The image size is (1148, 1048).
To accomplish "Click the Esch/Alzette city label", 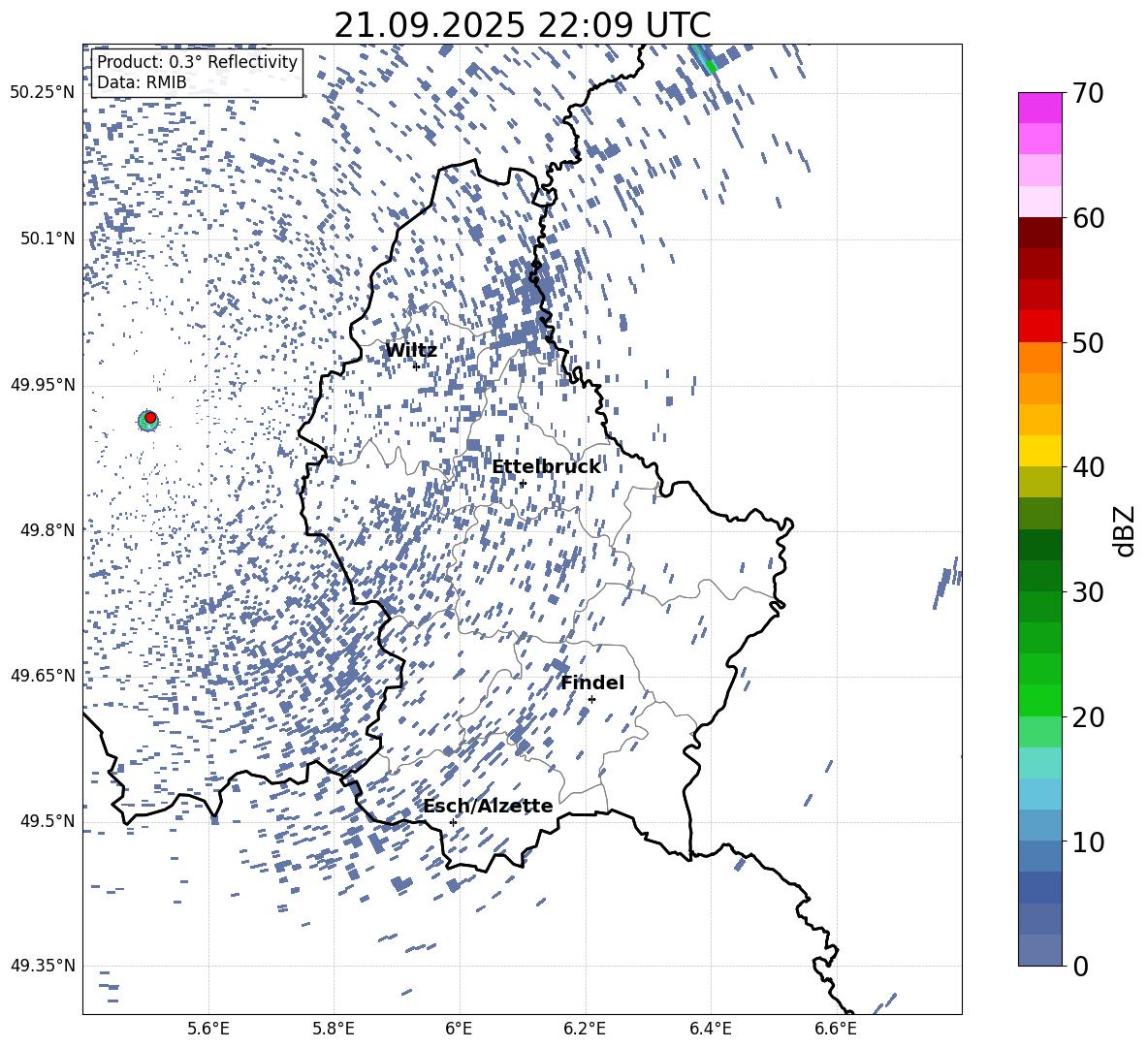I will [x=488, y=806].
